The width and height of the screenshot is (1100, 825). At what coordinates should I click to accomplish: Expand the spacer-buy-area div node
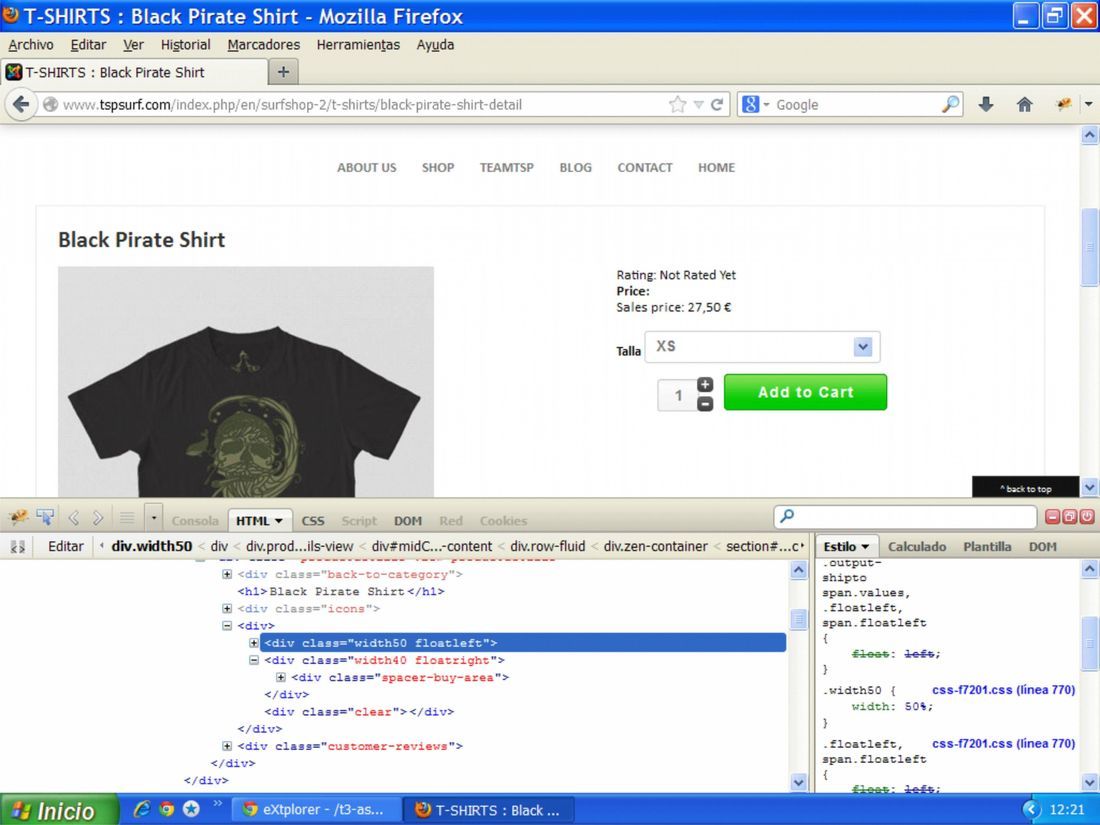coord(281,677)
